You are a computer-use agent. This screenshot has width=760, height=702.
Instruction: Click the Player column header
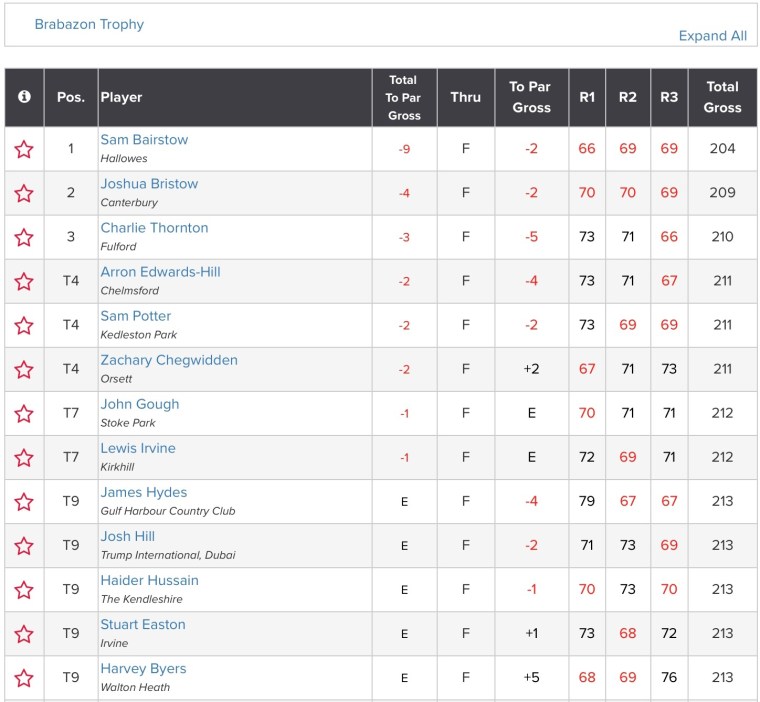[x=121, y=97]
